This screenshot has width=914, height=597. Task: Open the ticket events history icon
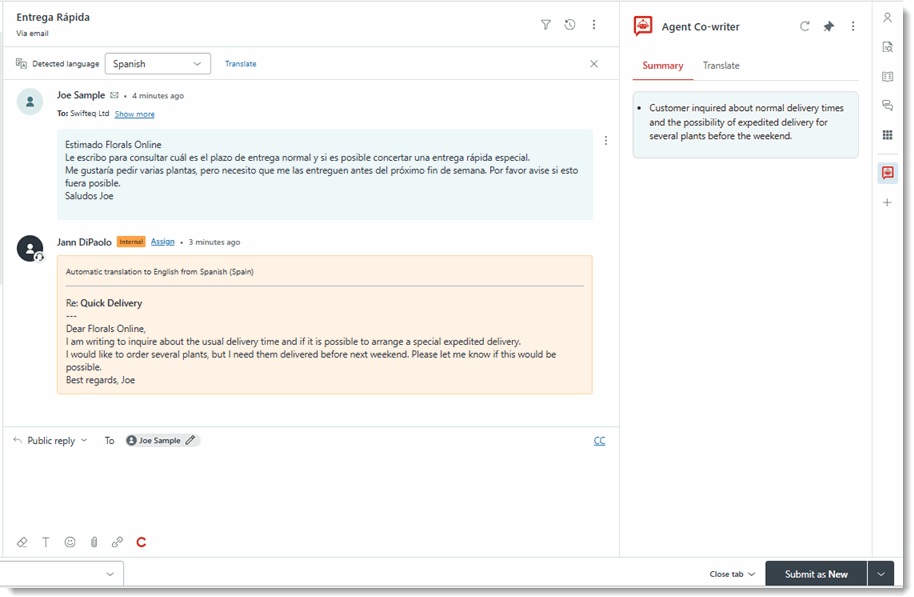point(570,24)
